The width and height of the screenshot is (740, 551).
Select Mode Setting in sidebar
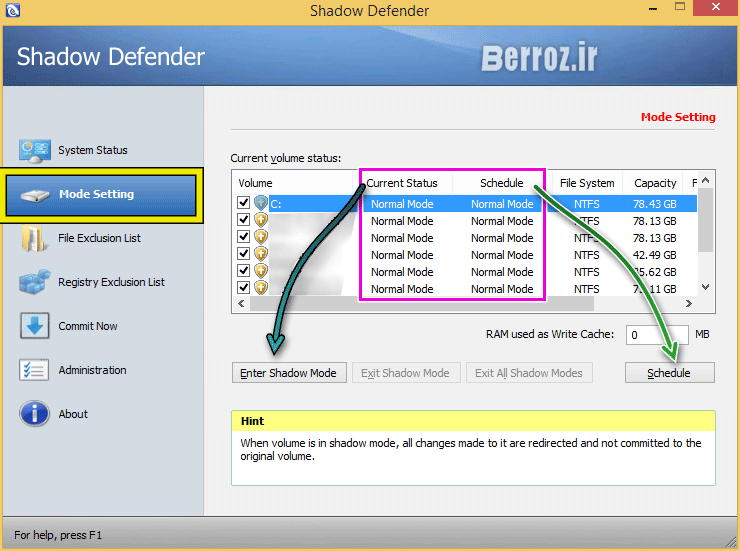coord(101,195)
